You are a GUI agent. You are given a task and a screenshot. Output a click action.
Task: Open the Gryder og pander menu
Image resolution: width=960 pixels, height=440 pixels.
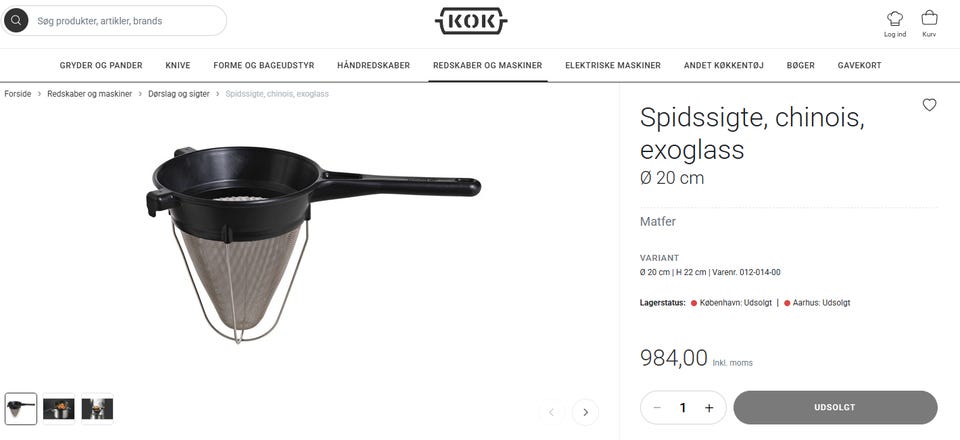point(101,65)
